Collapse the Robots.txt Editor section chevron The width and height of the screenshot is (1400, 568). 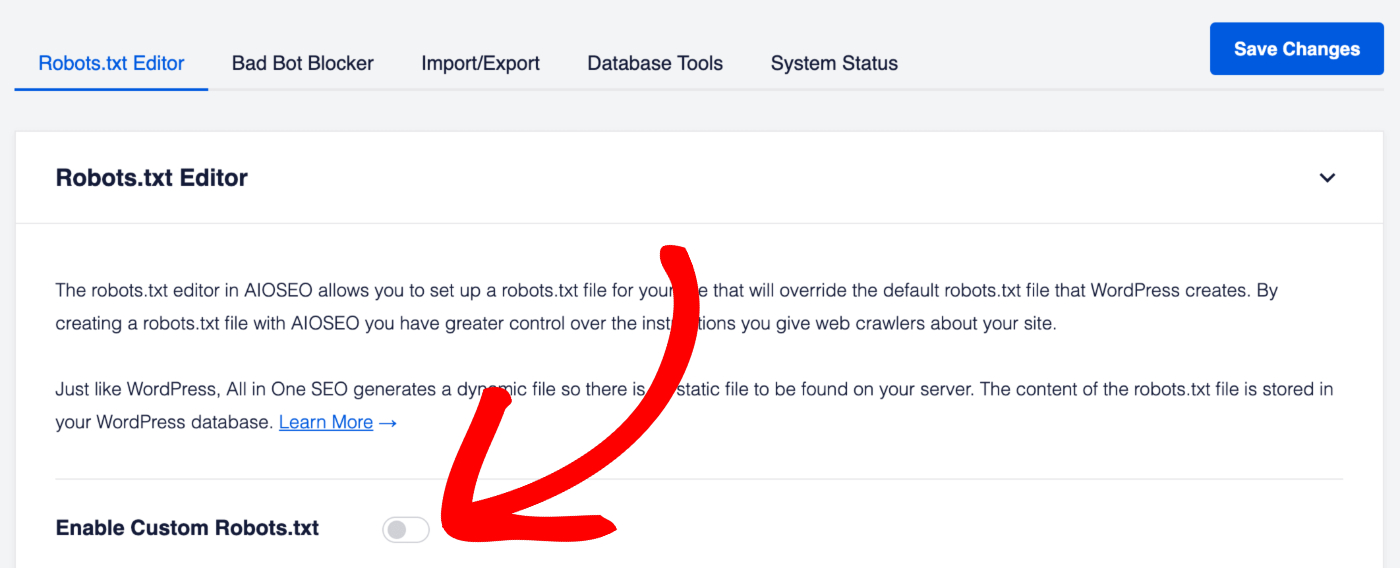[1327, 178]
